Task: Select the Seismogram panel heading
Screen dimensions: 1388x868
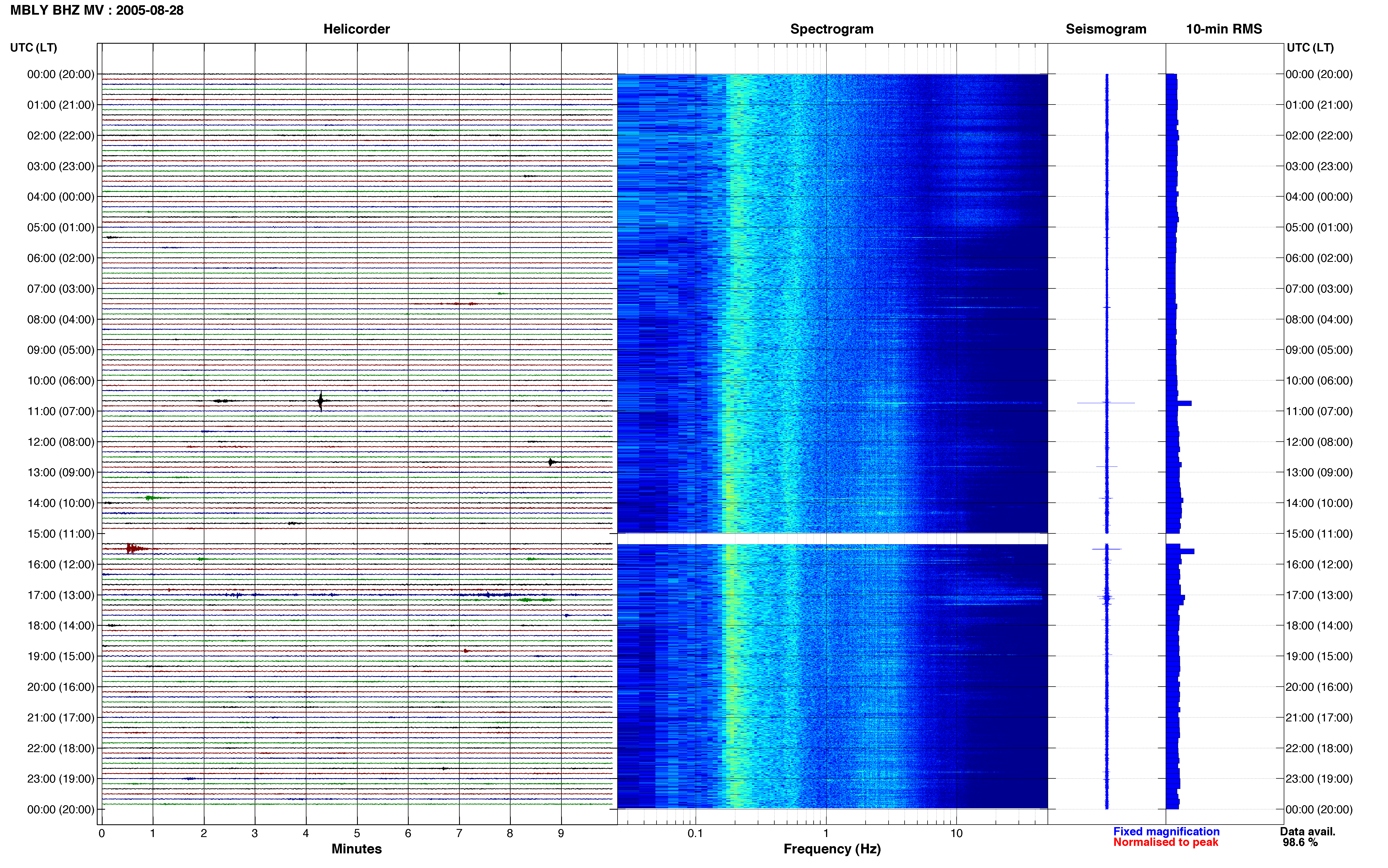Action: (x=1106, y=29)
